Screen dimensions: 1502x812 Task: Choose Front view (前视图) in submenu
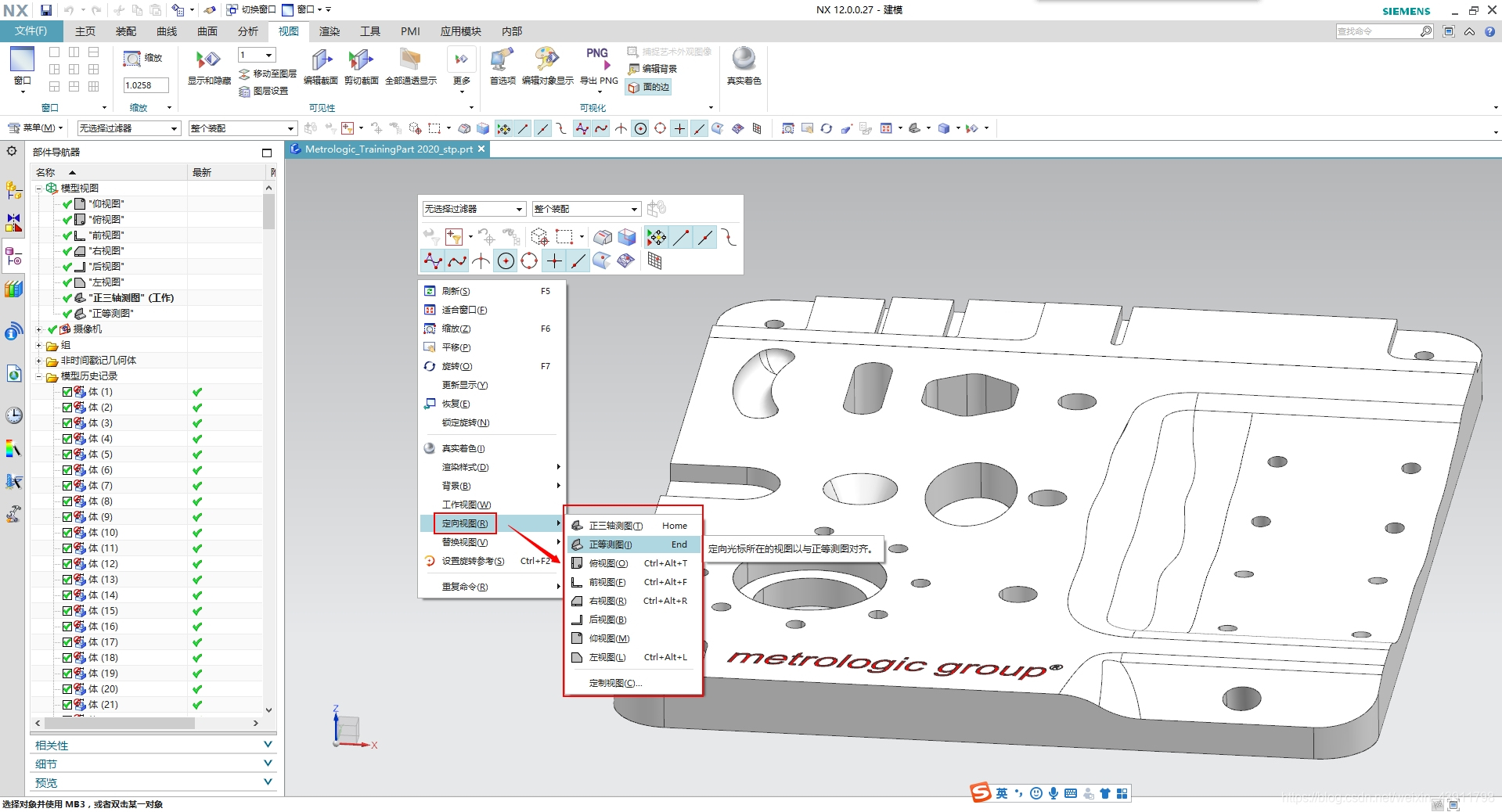[x=632, y=582]
